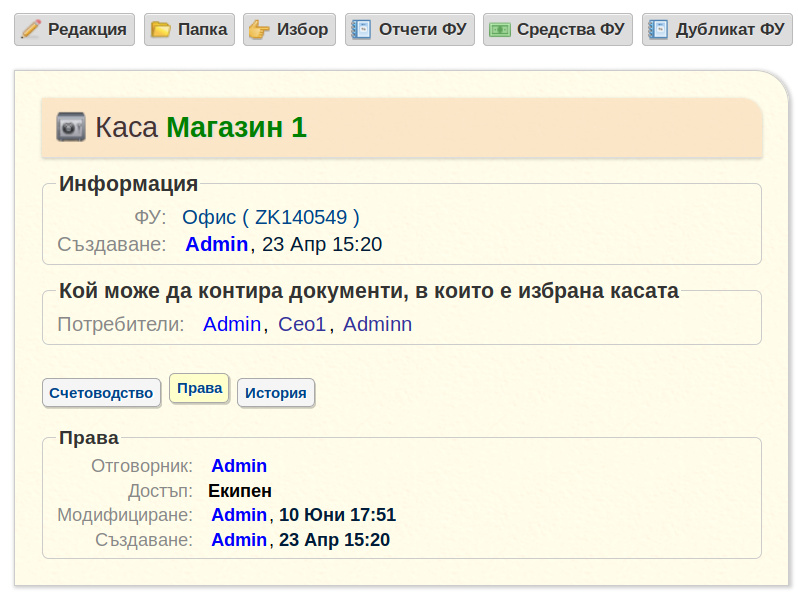
Task: Switch to the История tab
Action: pyautogui.click(x=276, y=393)
